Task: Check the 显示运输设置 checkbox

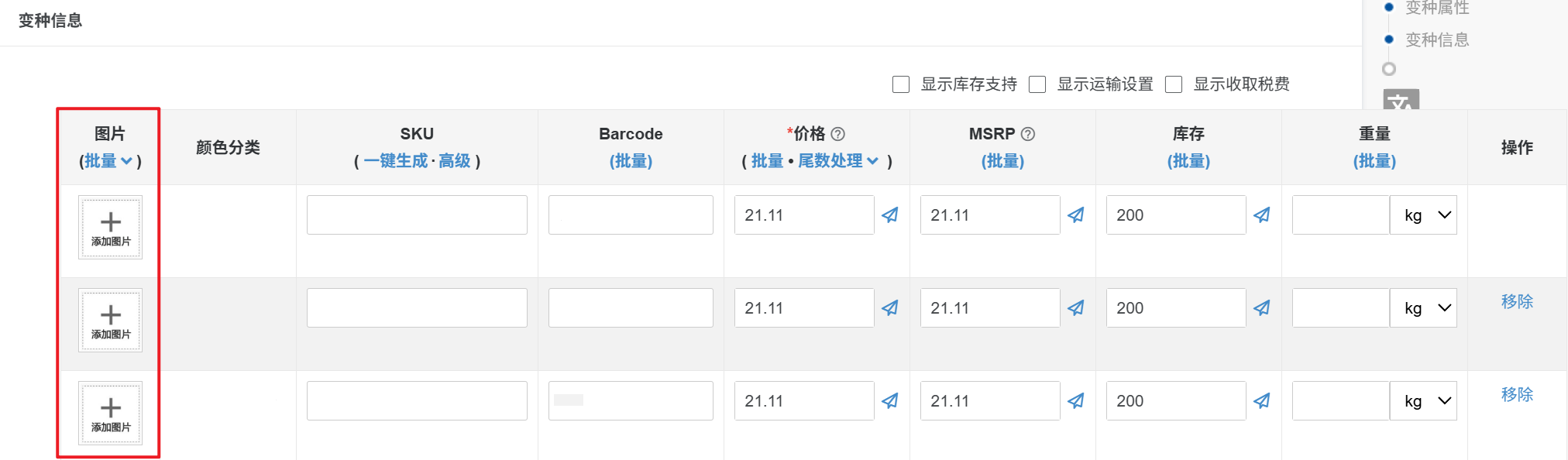Action: pyautogui.click(x=1037, y=84)
